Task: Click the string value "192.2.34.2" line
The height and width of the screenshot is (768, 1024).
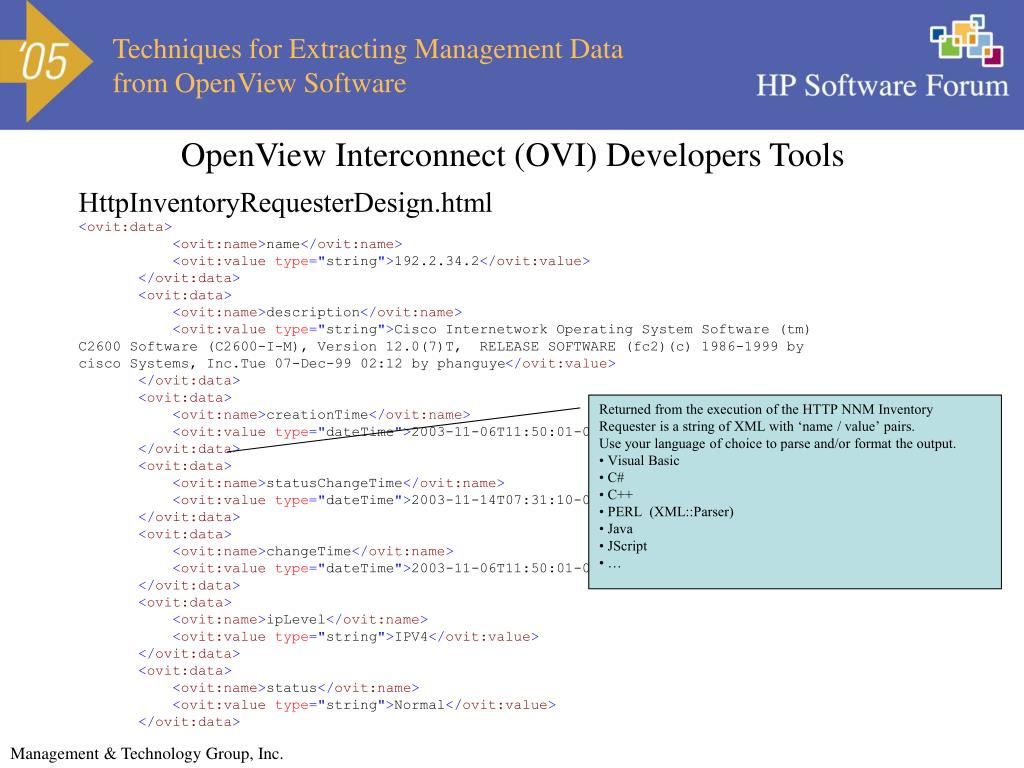Action: (381, 261)
